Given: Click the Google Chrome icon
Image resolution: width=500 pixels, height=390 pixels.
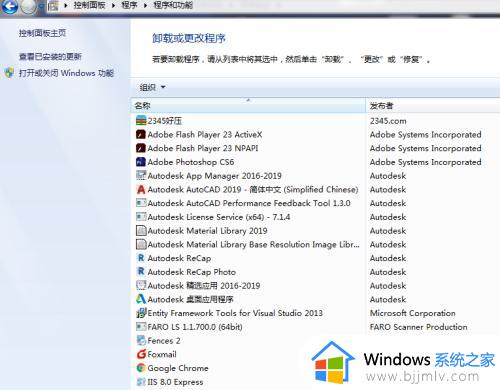Looking at the screenshot, I should point(141,368).
